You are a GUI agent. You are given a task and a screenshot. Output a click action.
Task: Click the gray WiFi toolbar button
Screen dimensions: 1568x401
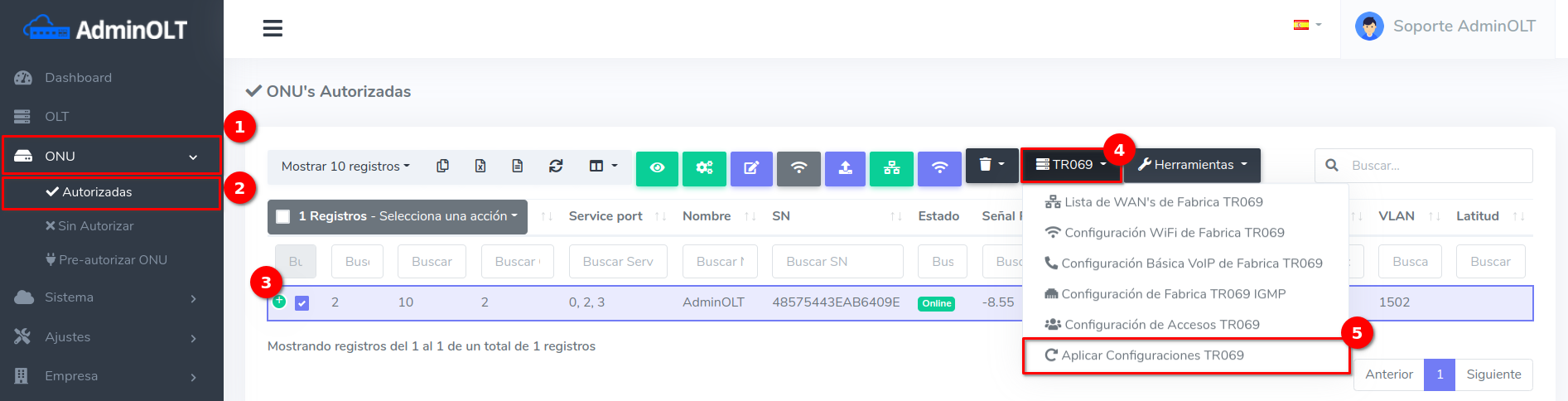point(798,167)
